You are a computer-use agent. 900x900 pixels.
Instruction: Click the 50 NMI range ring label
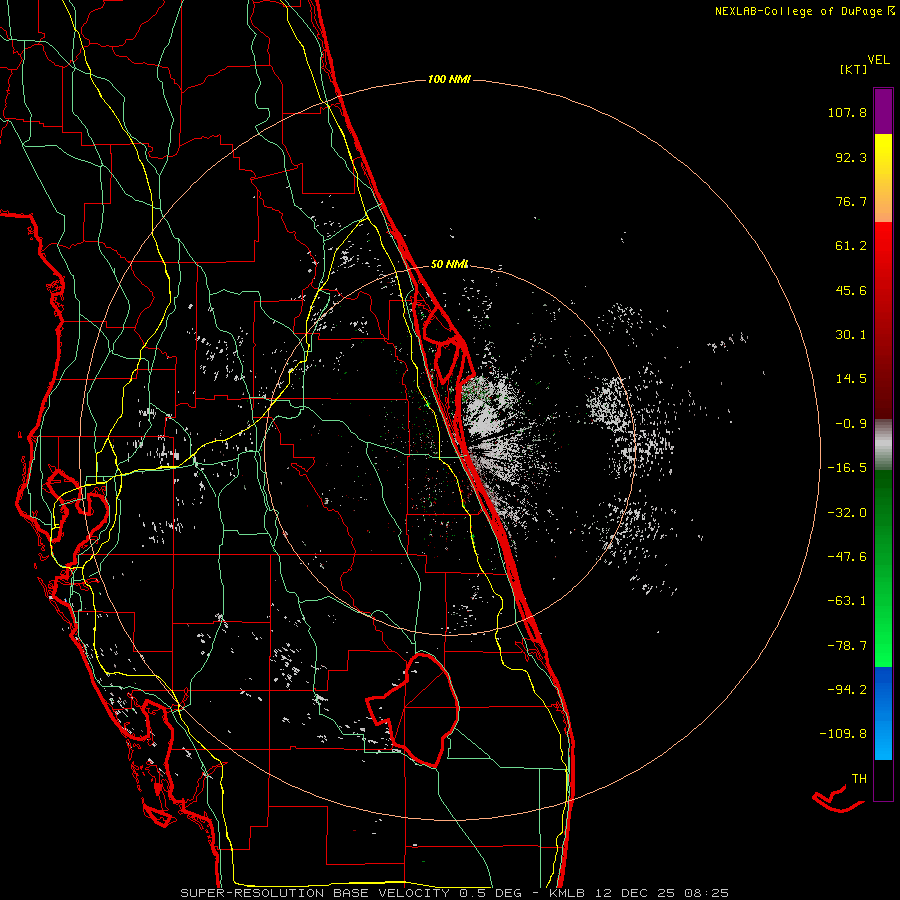449,264
